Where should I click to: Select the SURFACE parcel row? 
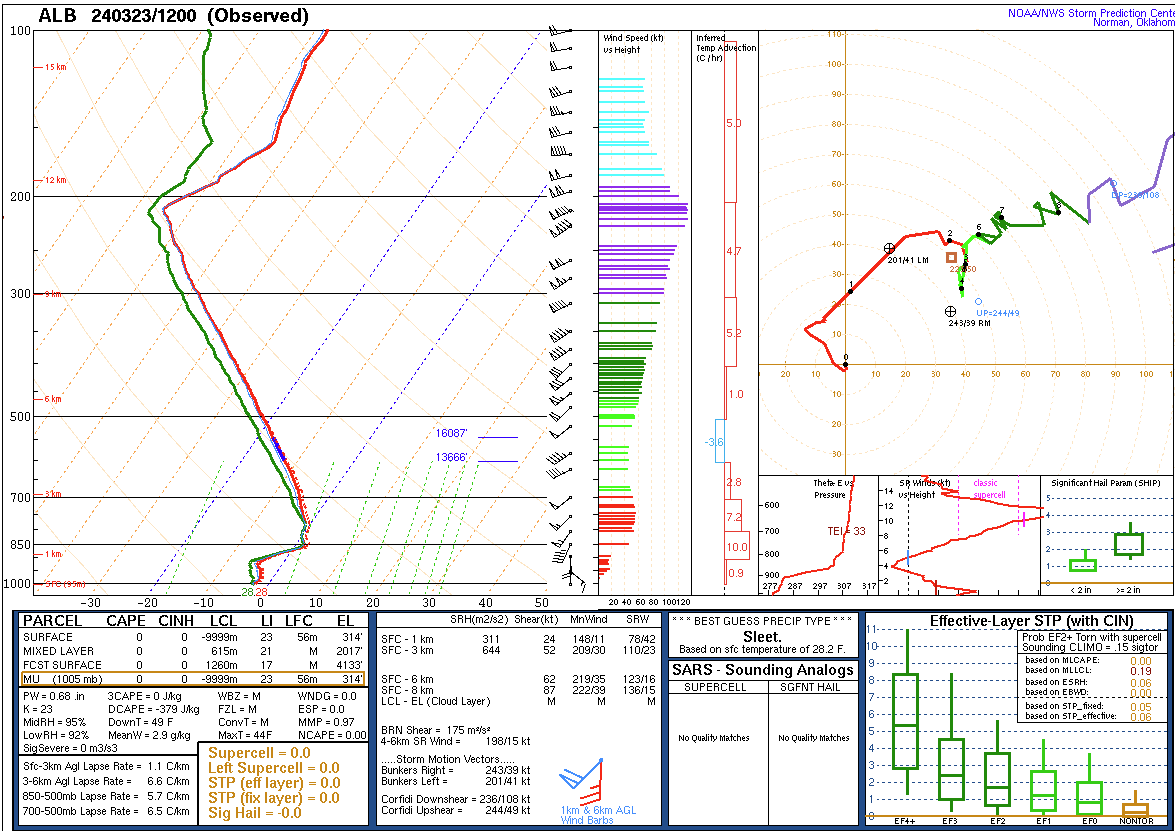pos(193,637)
